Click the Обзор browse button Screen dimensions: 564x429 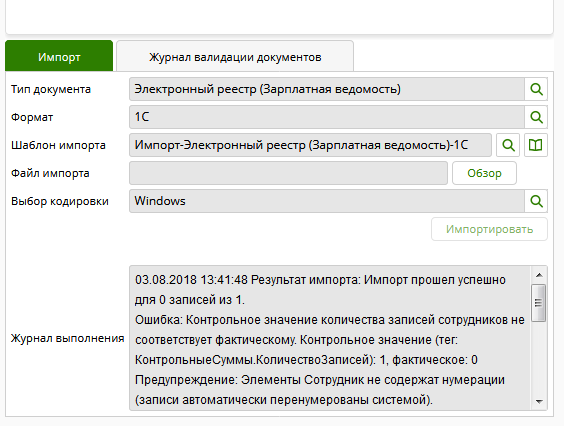(484, 173)
